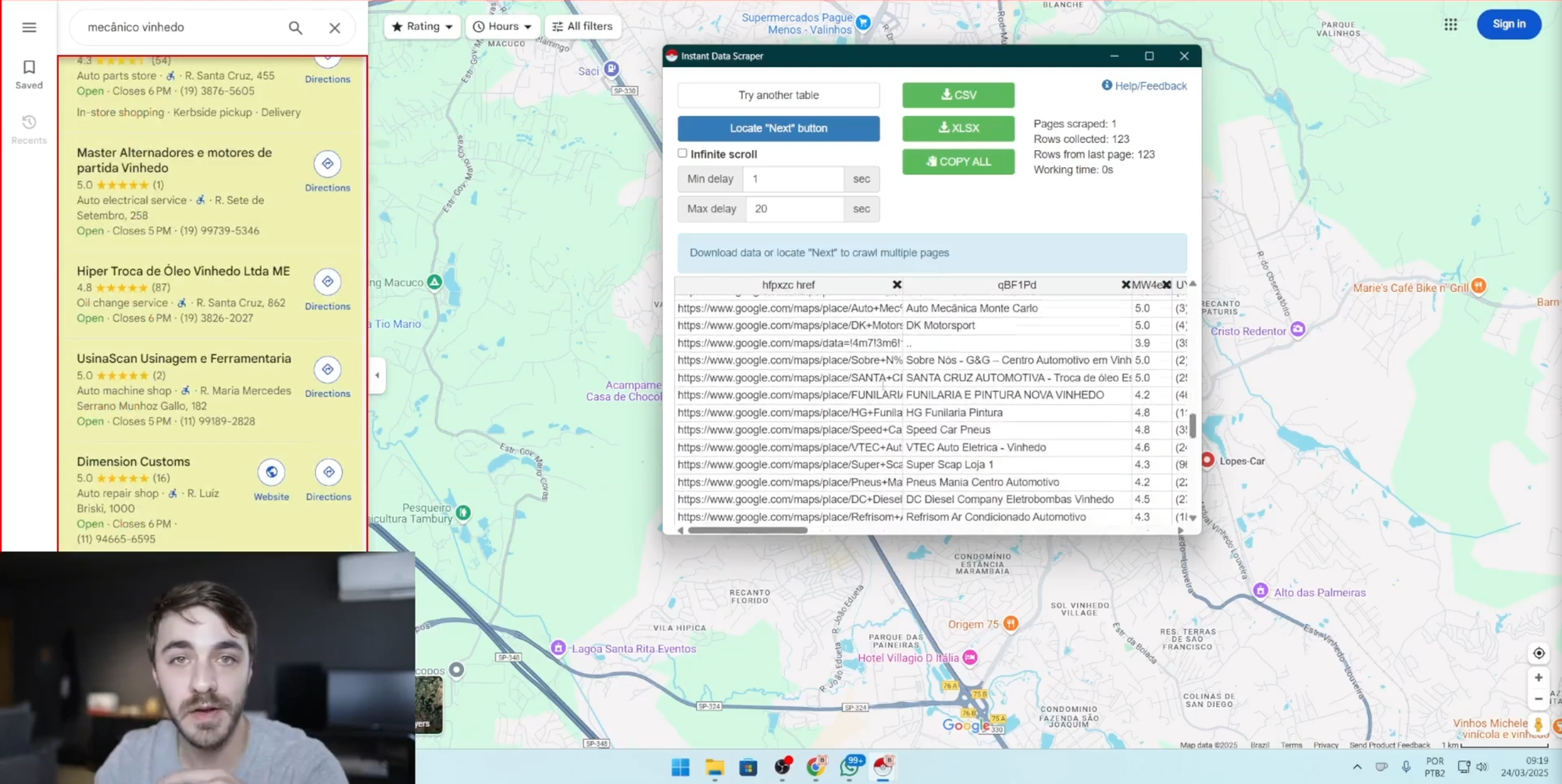This screenshot has width=1562, height=784.
Task: Collapse the side panel arrow
Action: pyautogui.click(x=377, y=375)
